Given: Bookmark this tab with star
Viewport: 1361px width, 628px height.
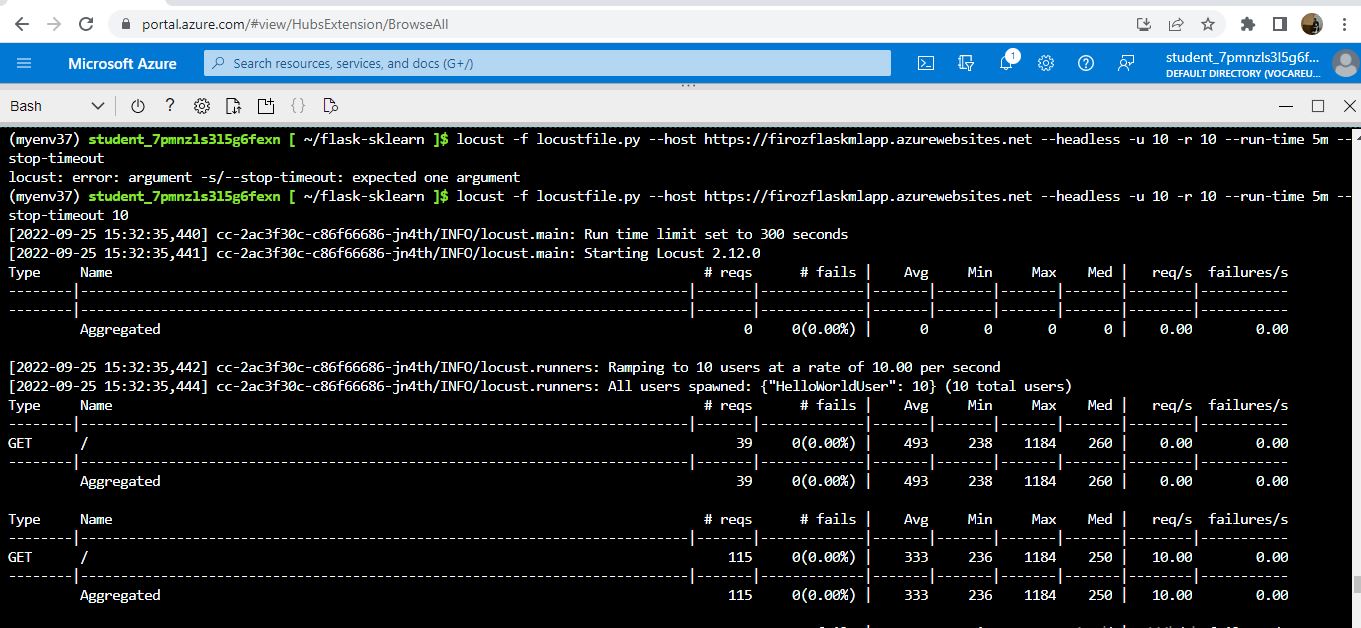Looking at the screenshot, I should click(x=1207, y=24).
